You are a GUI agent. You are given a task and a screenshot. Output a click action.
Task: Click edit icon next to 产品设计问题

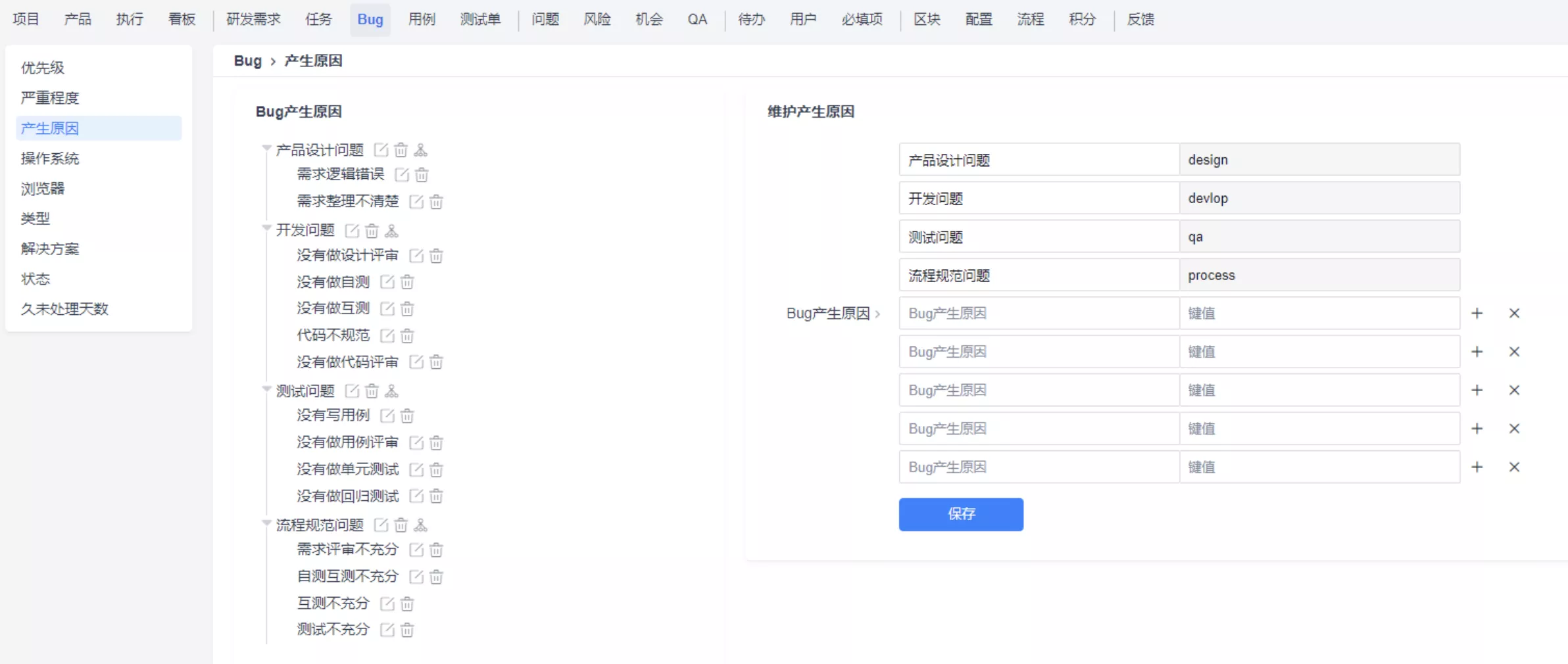tap(381, 151)
